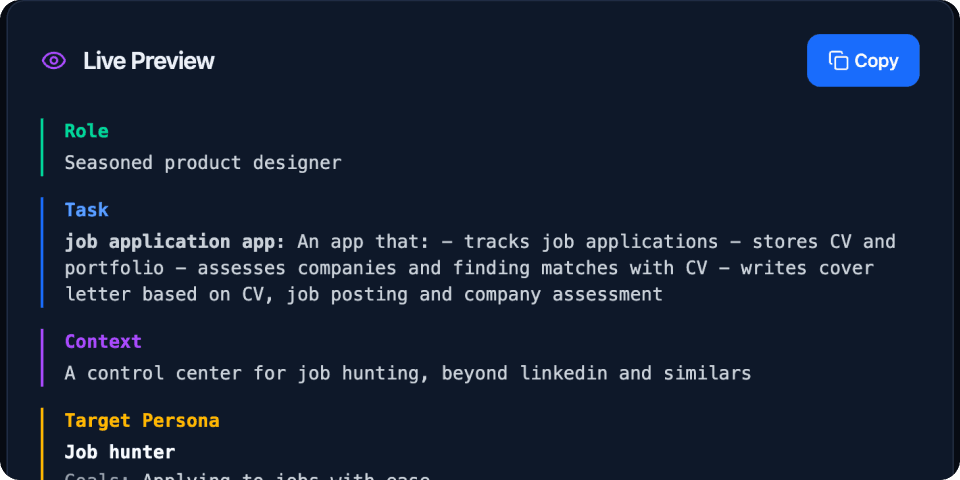Select the purple Context section label
The image size is (960, 480).
click(x=103, y=342)
